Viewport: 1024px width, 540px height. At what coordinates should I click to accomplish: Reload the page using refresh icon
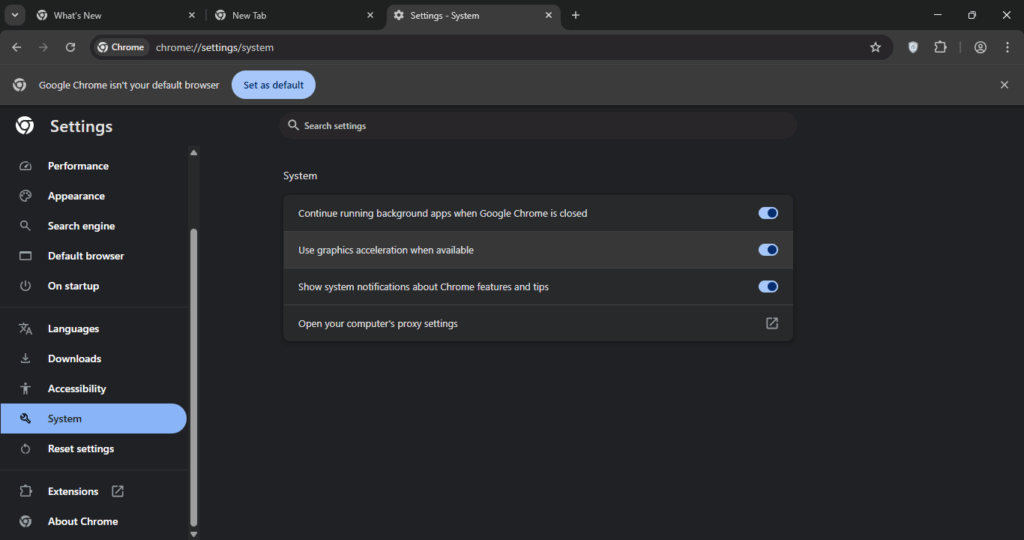click(x=71, y=47)
